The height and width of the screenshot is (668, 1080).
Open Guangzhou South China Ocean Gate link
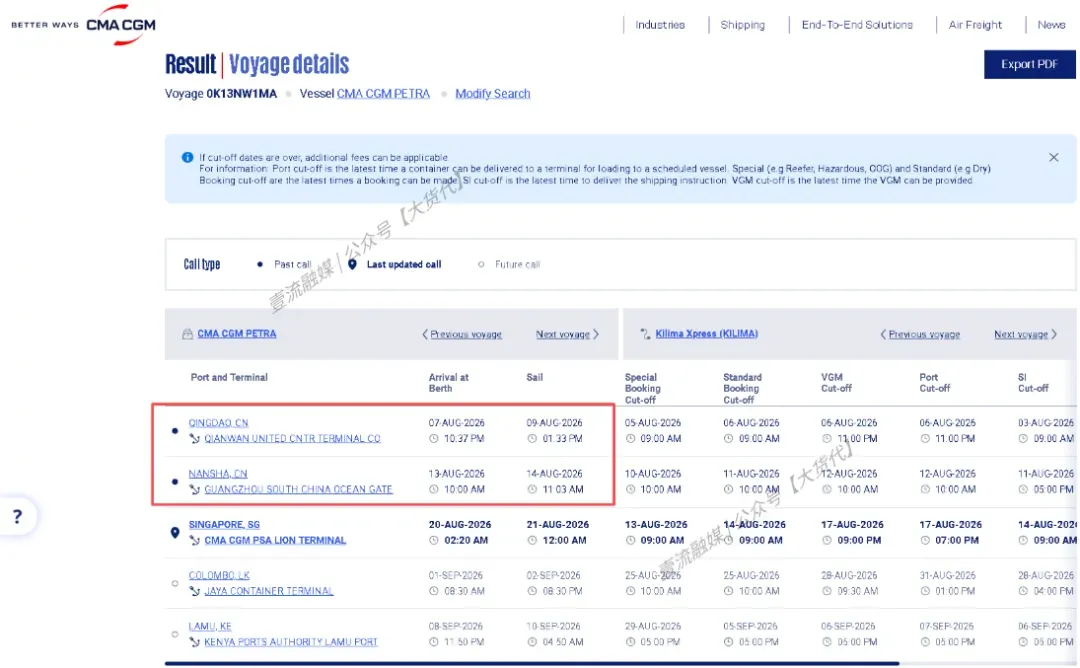click(x=298, y=490)
